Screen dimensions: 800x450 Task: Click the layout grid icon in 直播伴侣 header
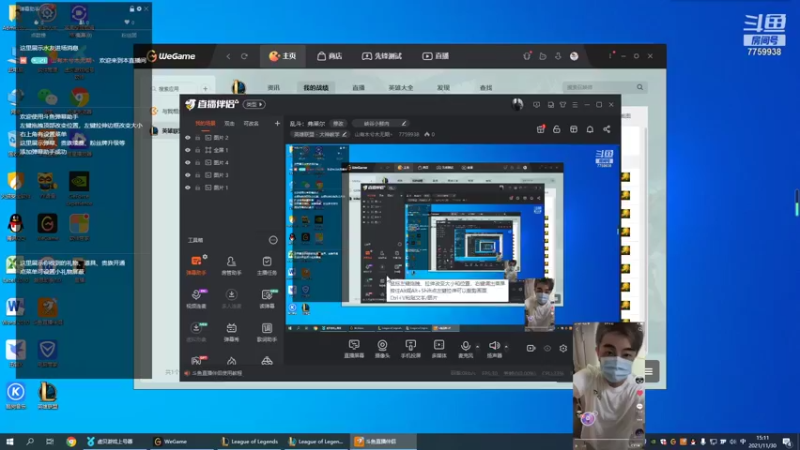(x=573, y=130)
